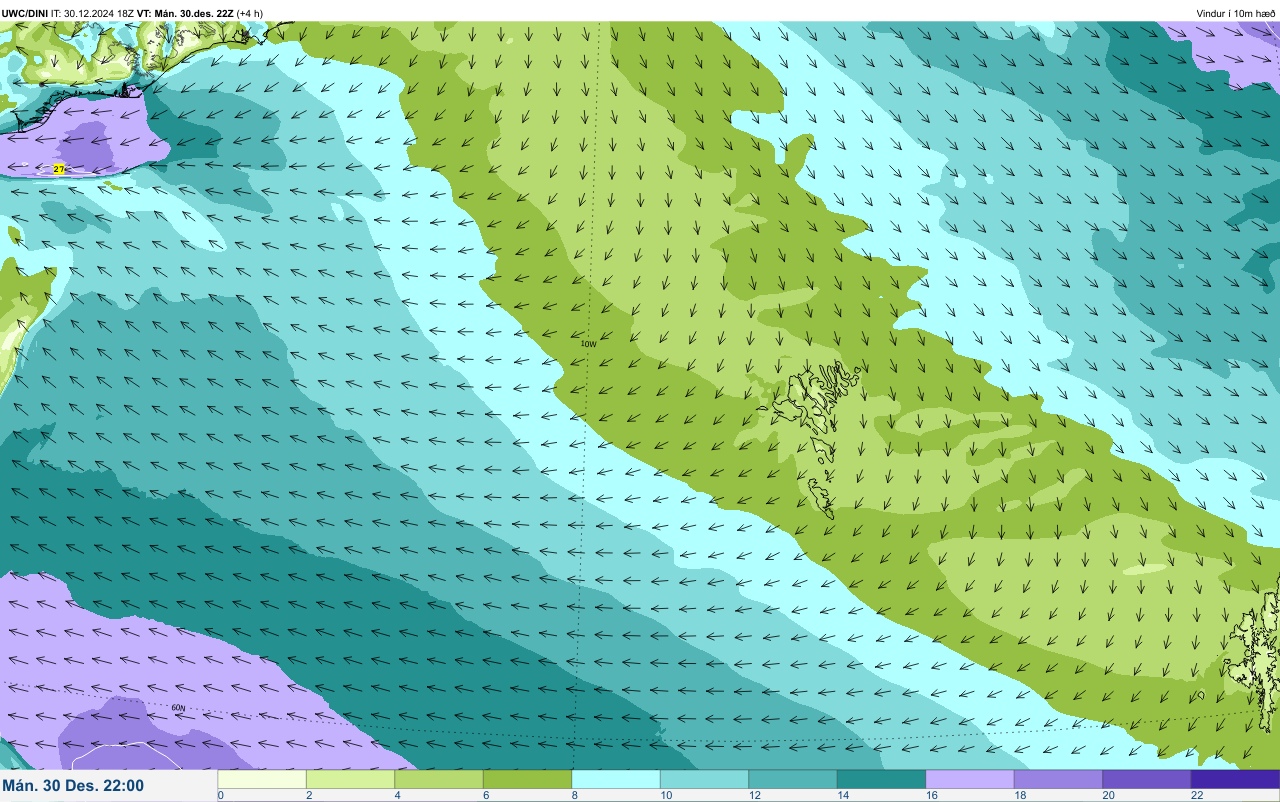
Task: Click the '60N' latitude label
Action: coord(178,708)
